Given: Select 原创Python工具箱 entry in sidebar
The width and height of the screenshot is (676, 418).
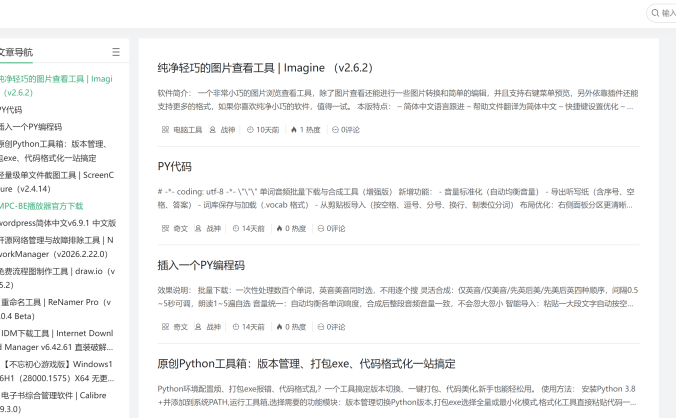Looking at the screenshot, I should tap(54, 151).
